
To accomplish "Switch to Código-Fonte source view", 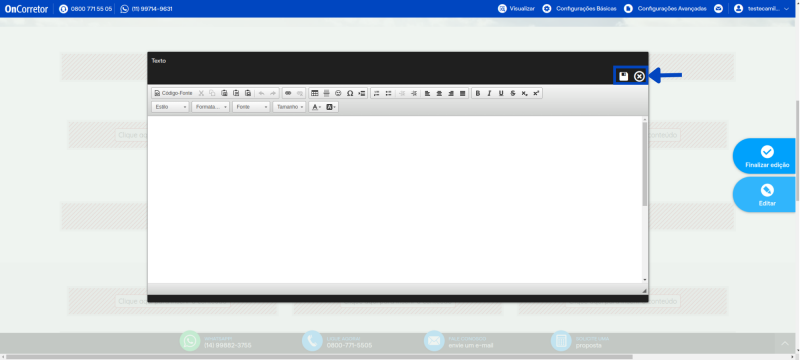I will (x=173, y=93).
